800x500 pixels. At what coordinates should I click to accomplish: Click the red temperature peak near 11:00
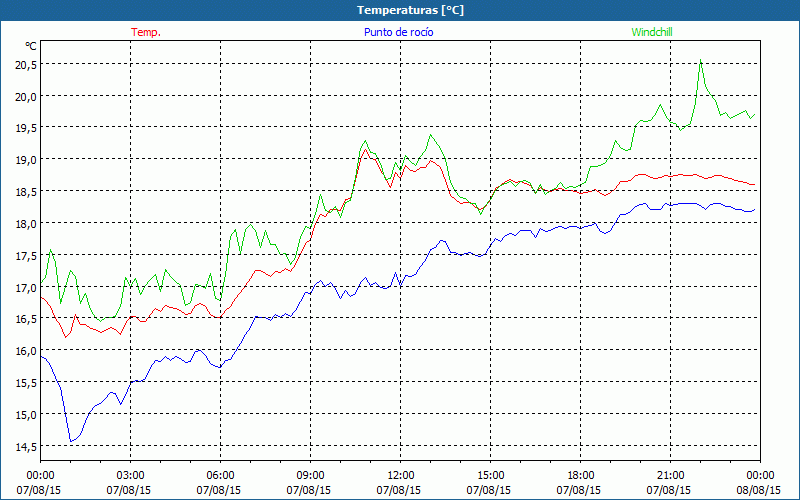pos(365,149)
